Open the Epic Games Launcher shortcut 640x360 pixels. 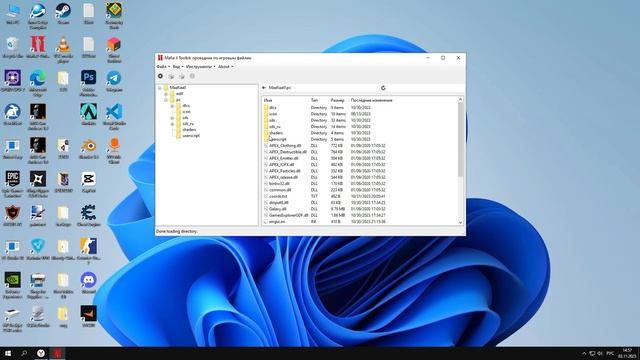pos(13,184)
